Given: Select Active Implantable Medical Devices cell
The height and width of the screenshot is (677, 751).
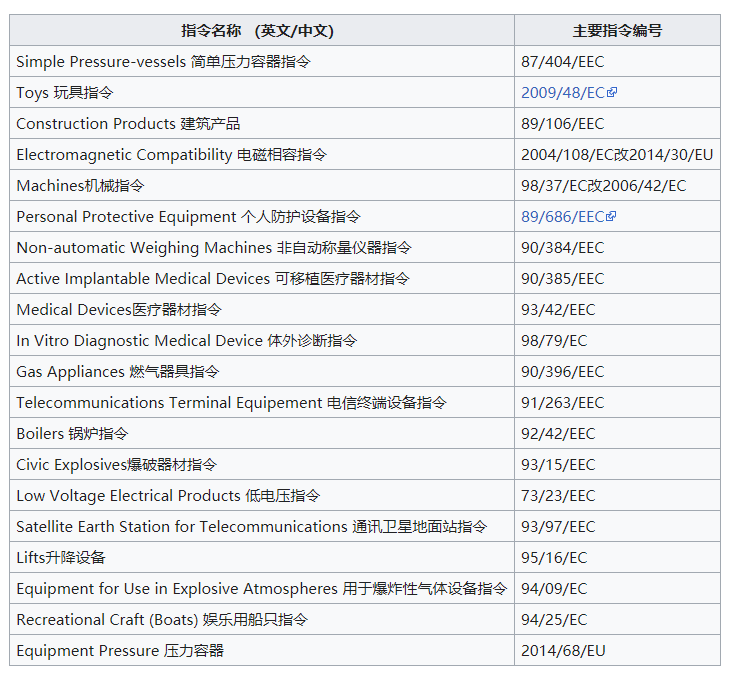Looking at the screenshot, I should click(x=262, y=278).
